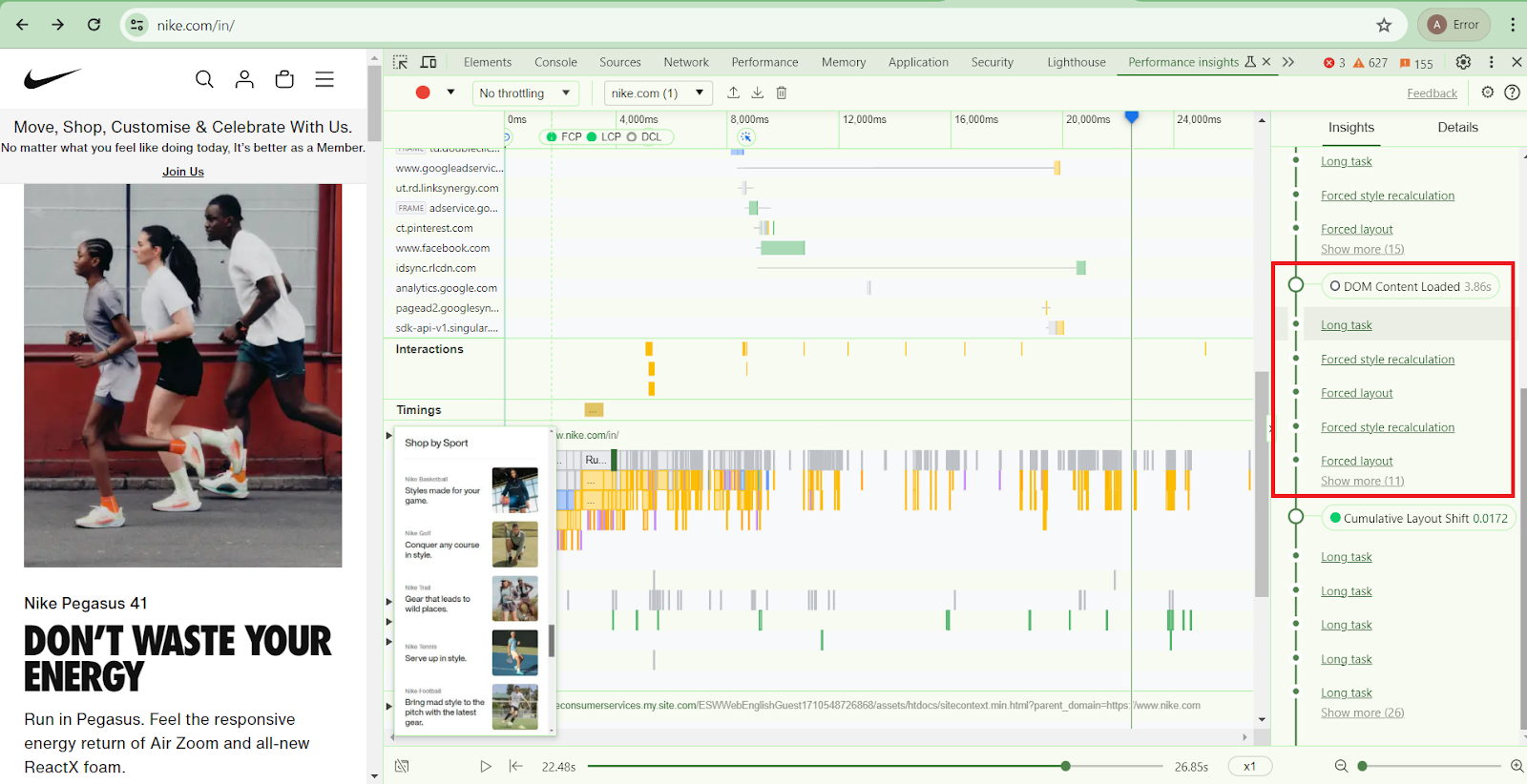Screen dimensions: 1527x784
Task: Click the Join Us link
Action: (x=183, y=172)
